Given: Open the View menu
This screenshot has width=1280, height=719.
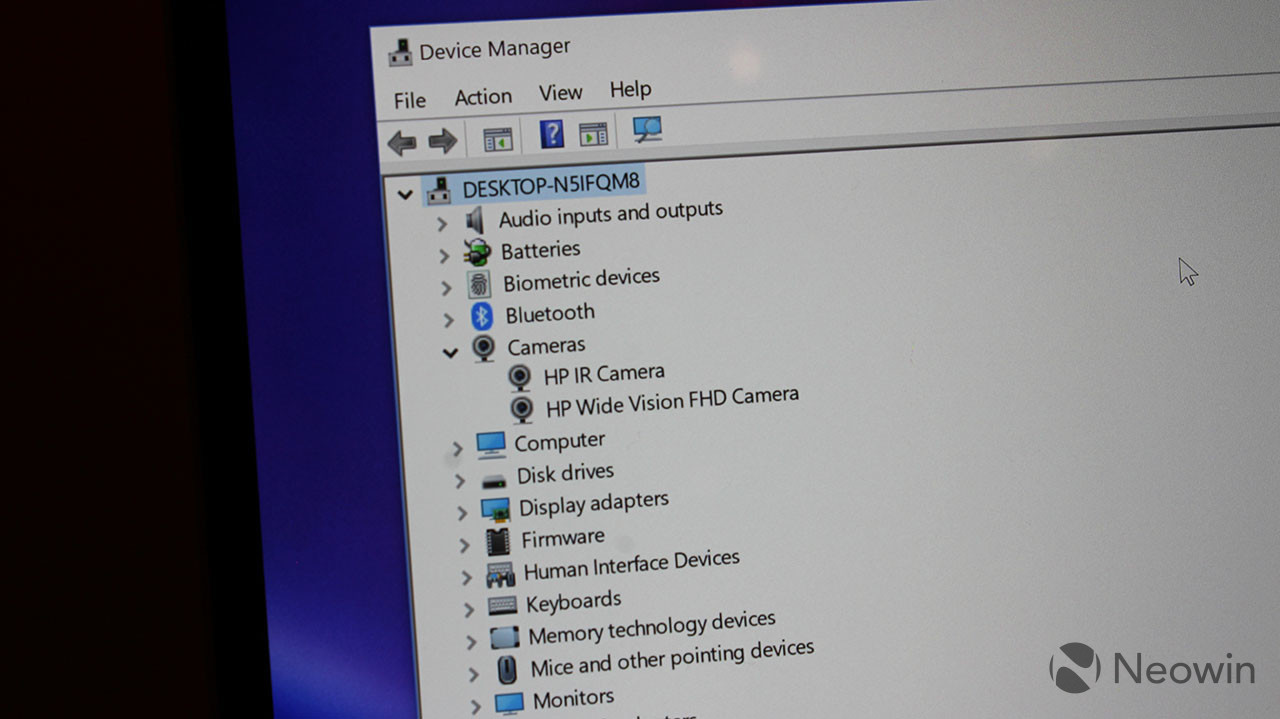Looking at the screenshot, I should pos(560,93).
